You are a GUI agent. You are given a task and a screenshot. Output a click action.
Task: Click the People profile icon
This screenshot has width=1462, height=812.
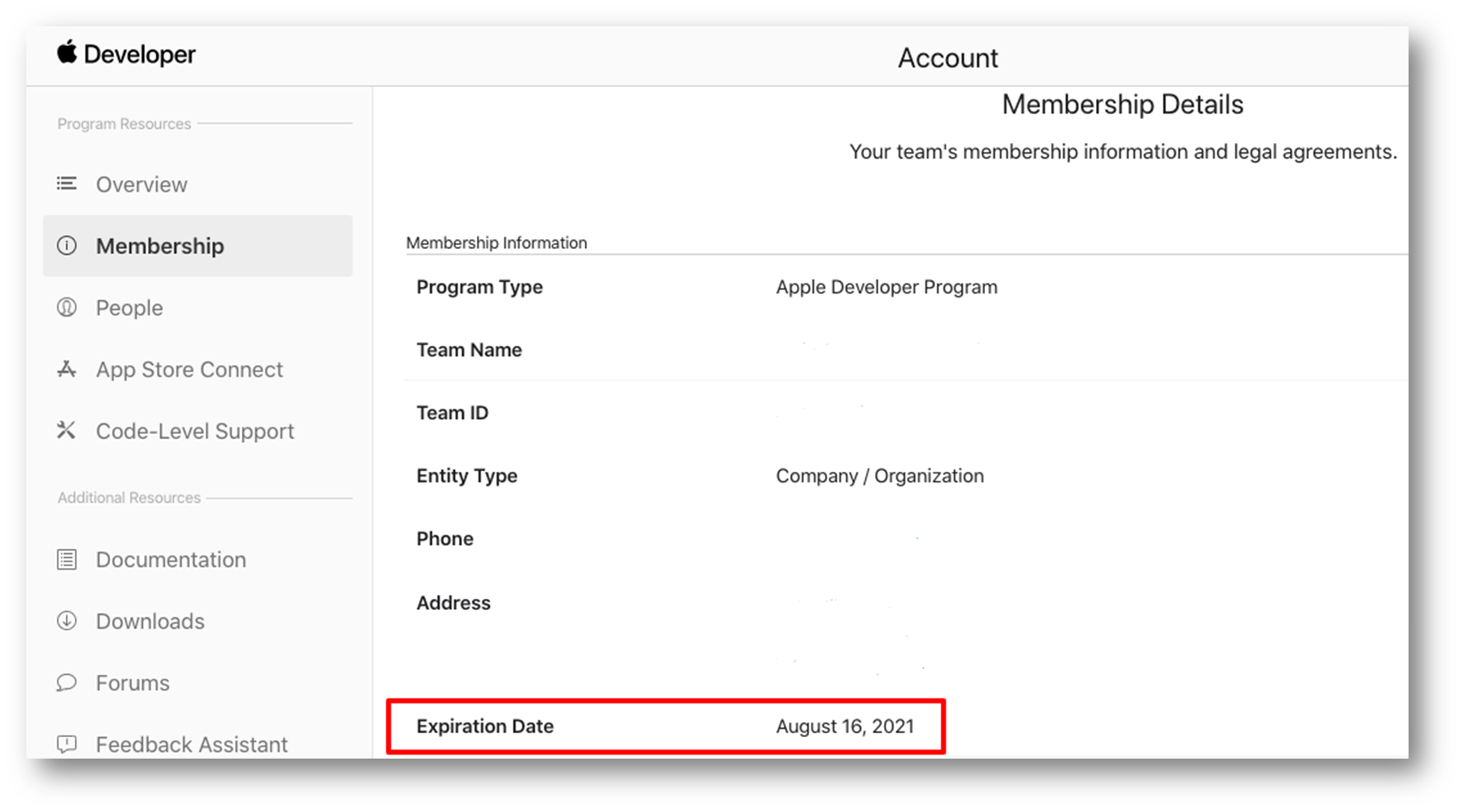[x=67, y=307]
